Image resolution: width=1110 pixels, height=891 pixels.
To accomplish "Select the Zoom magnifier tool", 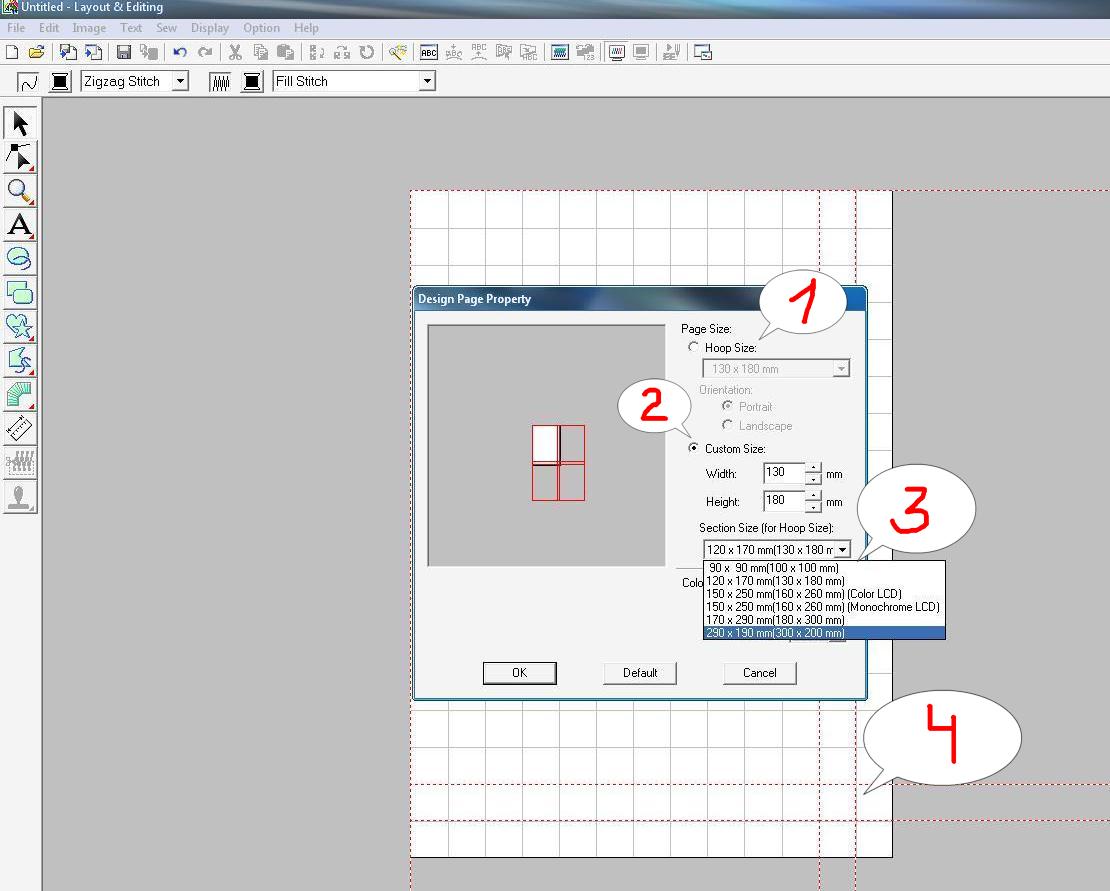I will pos(20,191).
